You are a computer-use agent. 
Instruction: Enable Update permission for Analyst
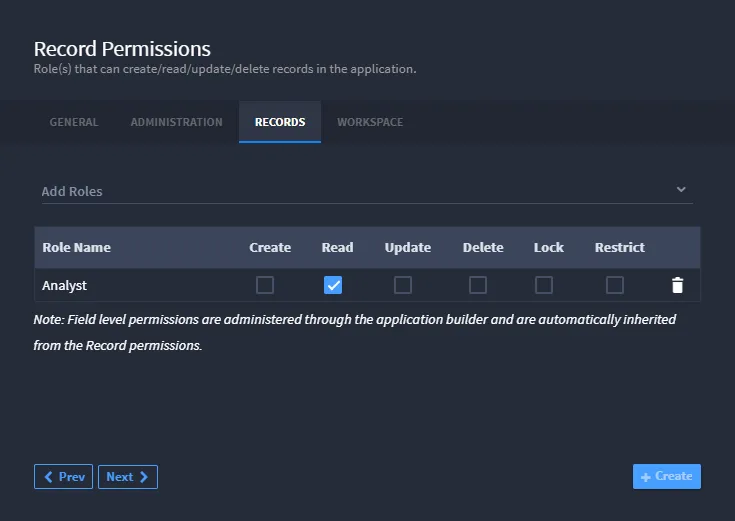tap(403, 285)
